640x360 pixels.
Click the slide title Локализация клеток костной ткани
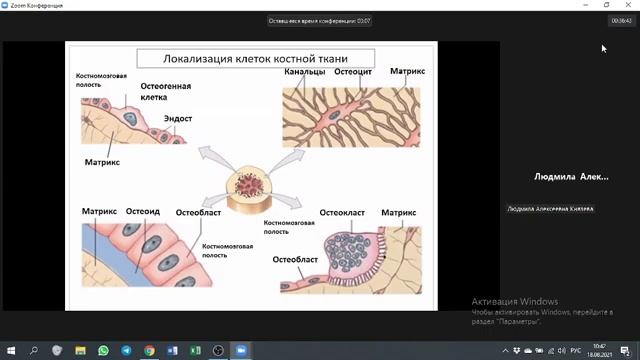coord(256,59)
